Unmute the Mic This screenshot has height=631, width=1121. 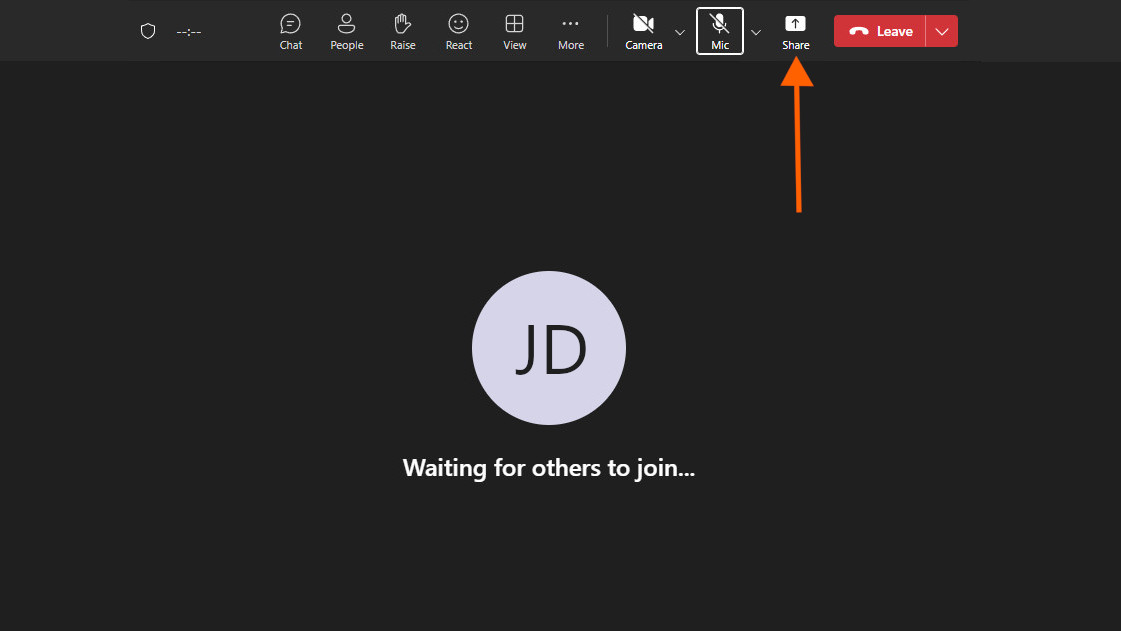point(719,31)
